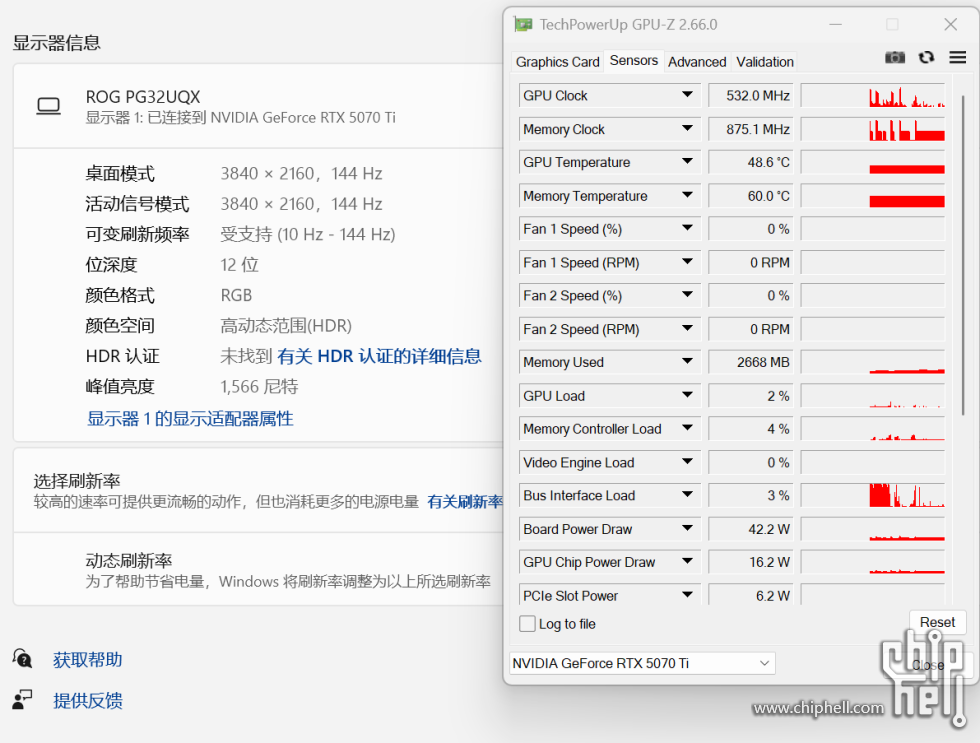Viewport: 980px width, 743px height.
Task: Open the GPU Load sensor dropdown
Action: coord(688,396)
